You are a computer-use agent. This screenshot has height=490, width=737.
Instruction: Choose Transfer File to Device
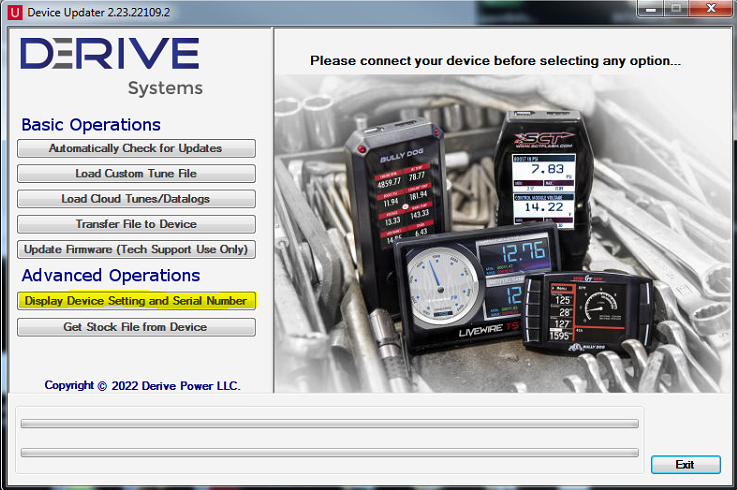136,224
